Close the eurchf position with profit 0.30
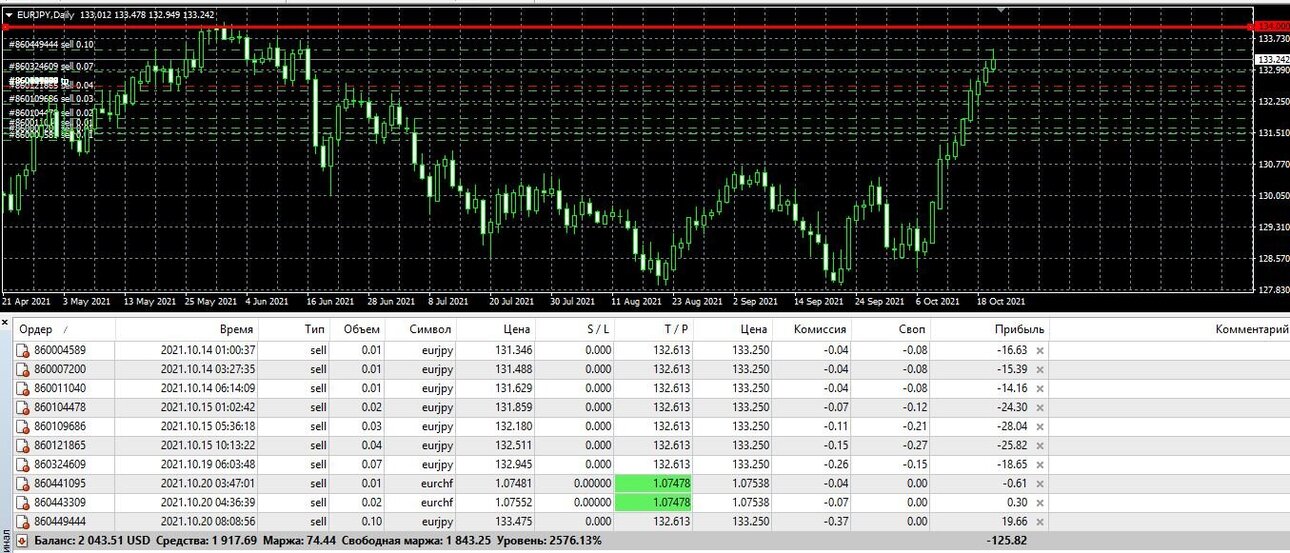Viewport: 1290px width, 553px height. 1040,503
